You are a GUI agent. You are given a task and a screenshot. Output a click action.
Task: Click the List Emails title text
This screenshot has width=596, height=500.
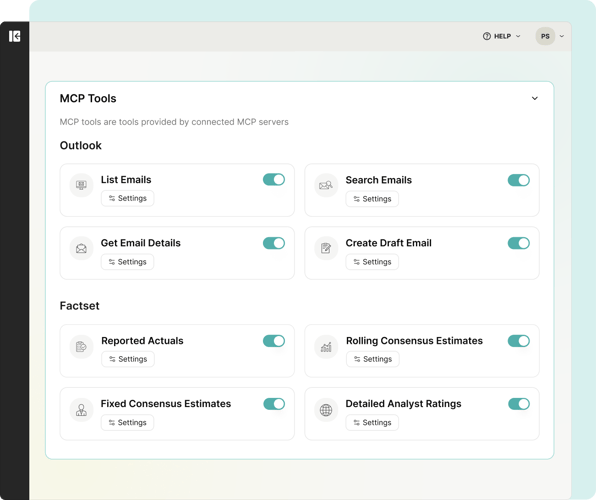pos(126,180)
